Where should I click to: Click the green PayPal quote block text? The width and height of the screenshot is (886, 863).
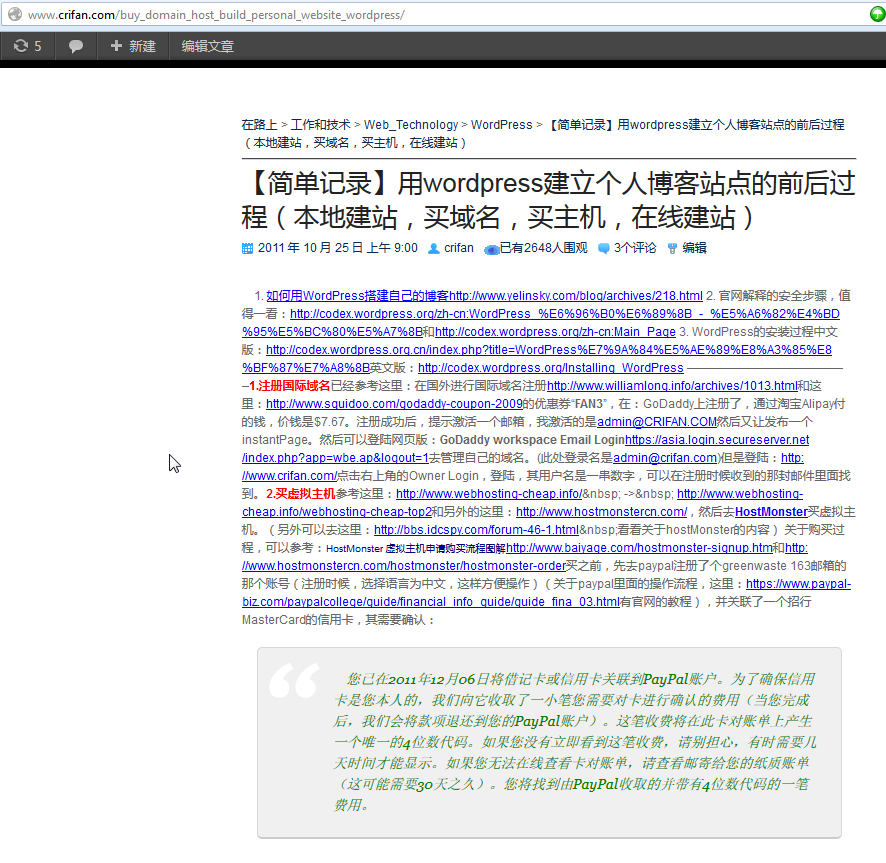(575, 741)
